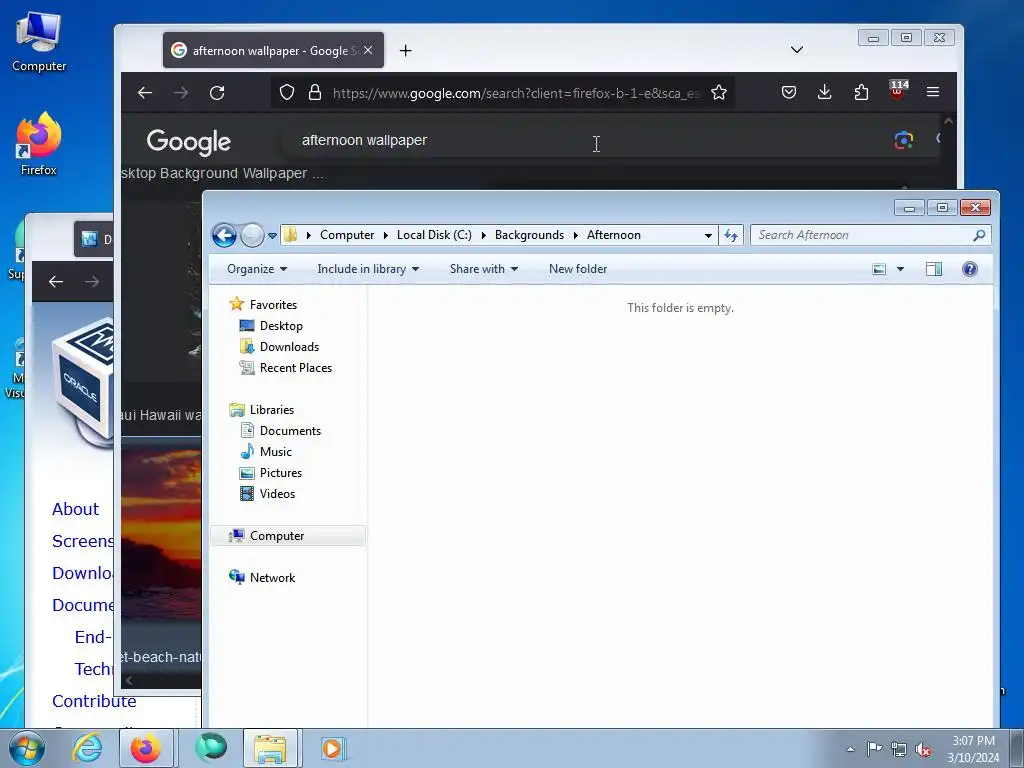Open the extensions puzzle icon
This screenshot has width=1024, height=768.
coord(861,93)
